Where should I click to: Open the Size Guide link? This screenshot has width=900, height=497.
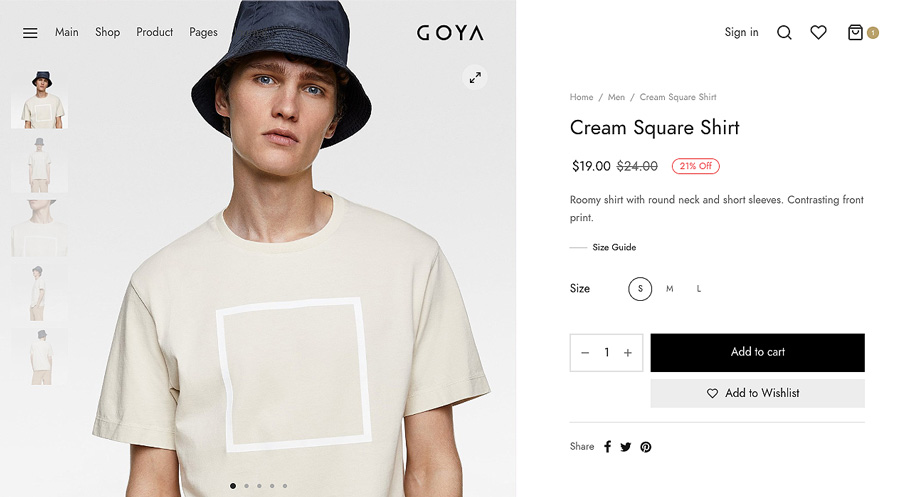pyautogui.click(x=614, y=247)
